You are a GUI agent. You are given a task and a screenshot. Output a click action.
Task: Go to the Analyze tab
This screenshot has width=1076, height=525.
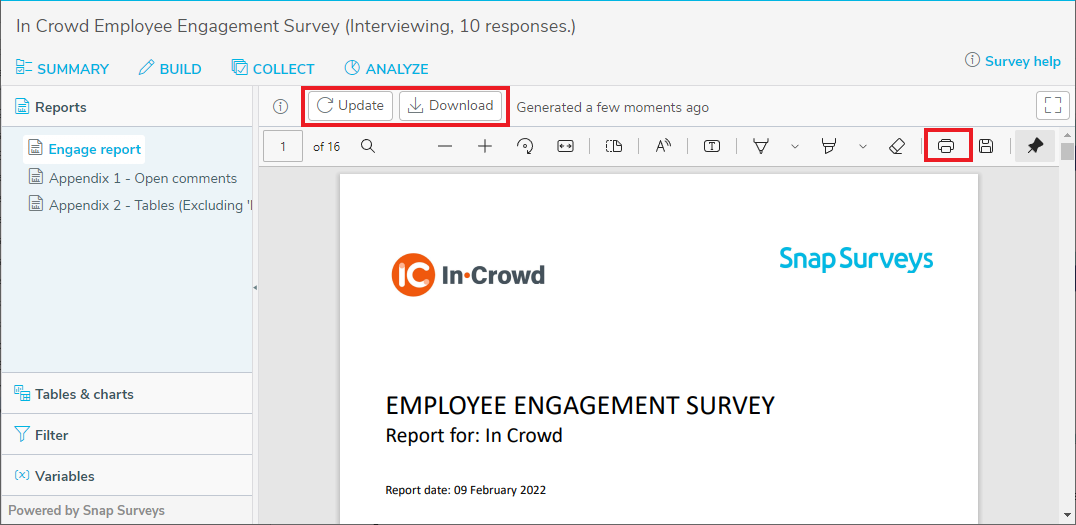coord(386,69)
